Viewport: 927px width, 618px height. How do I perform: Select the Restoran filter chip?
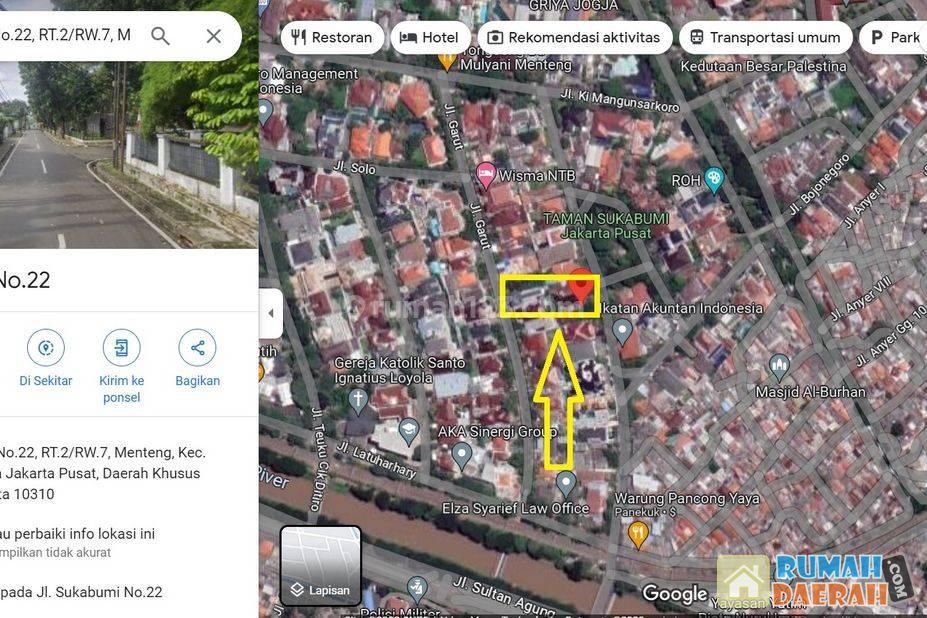[331, 38]
